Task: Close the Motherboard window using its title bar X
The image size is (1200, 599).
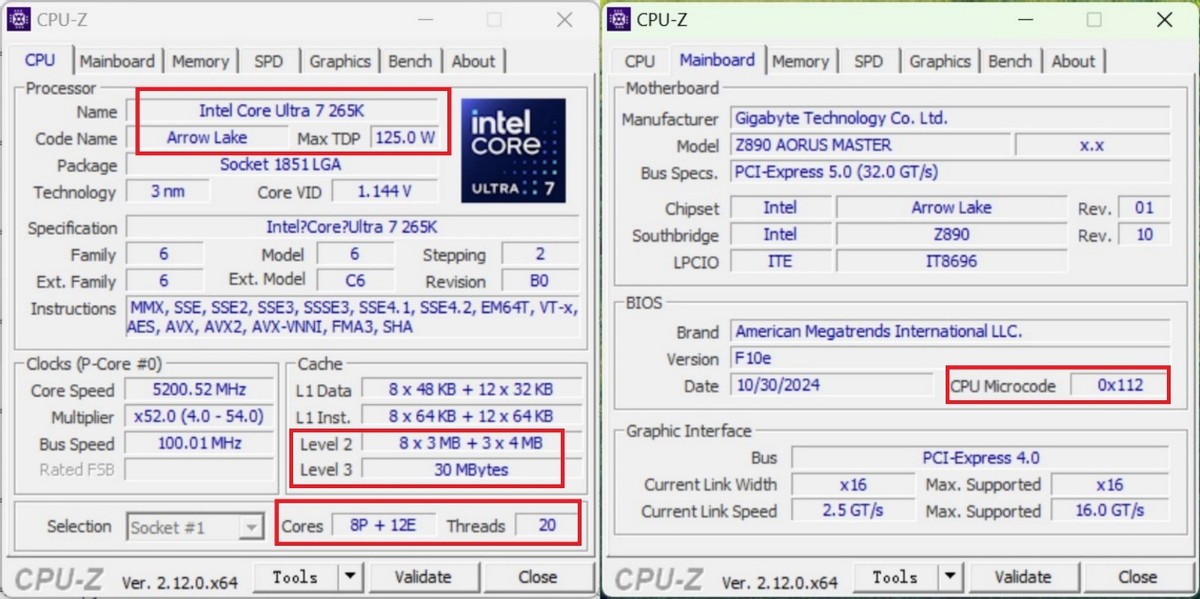Action: (x=1164, y=20)
